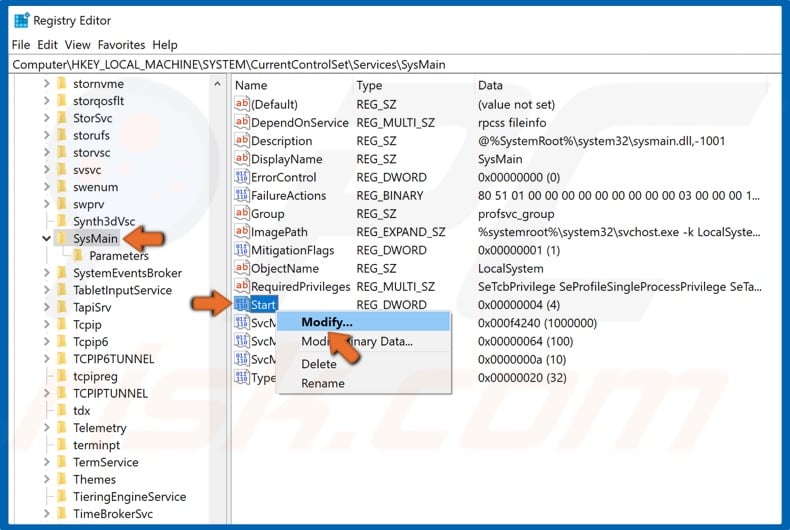Click the 'LocalSystem' data value

510,268
